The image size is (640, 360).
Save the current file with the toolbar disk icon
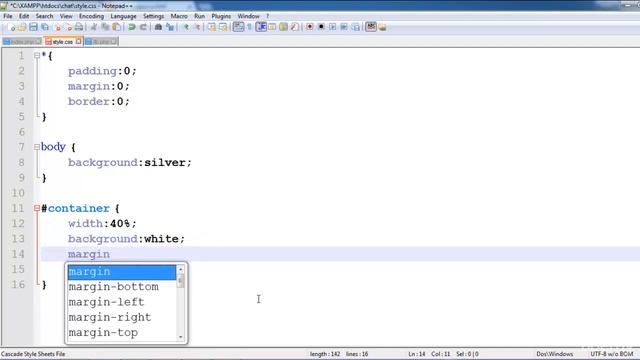tap(33, 27)
